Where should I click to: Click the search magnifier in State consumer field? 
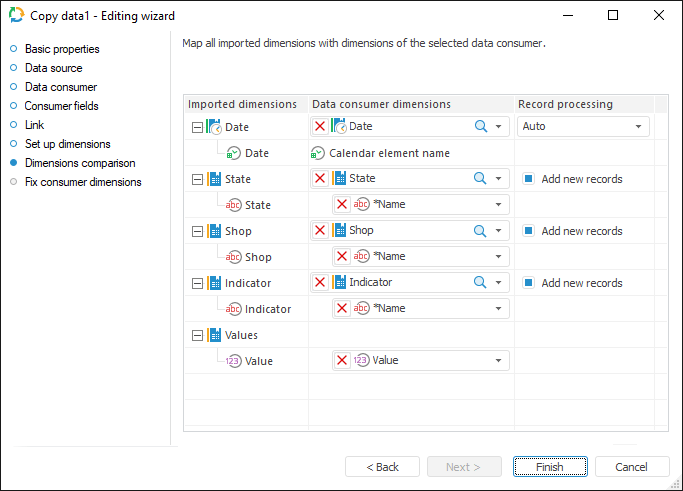tap(480, 179)
